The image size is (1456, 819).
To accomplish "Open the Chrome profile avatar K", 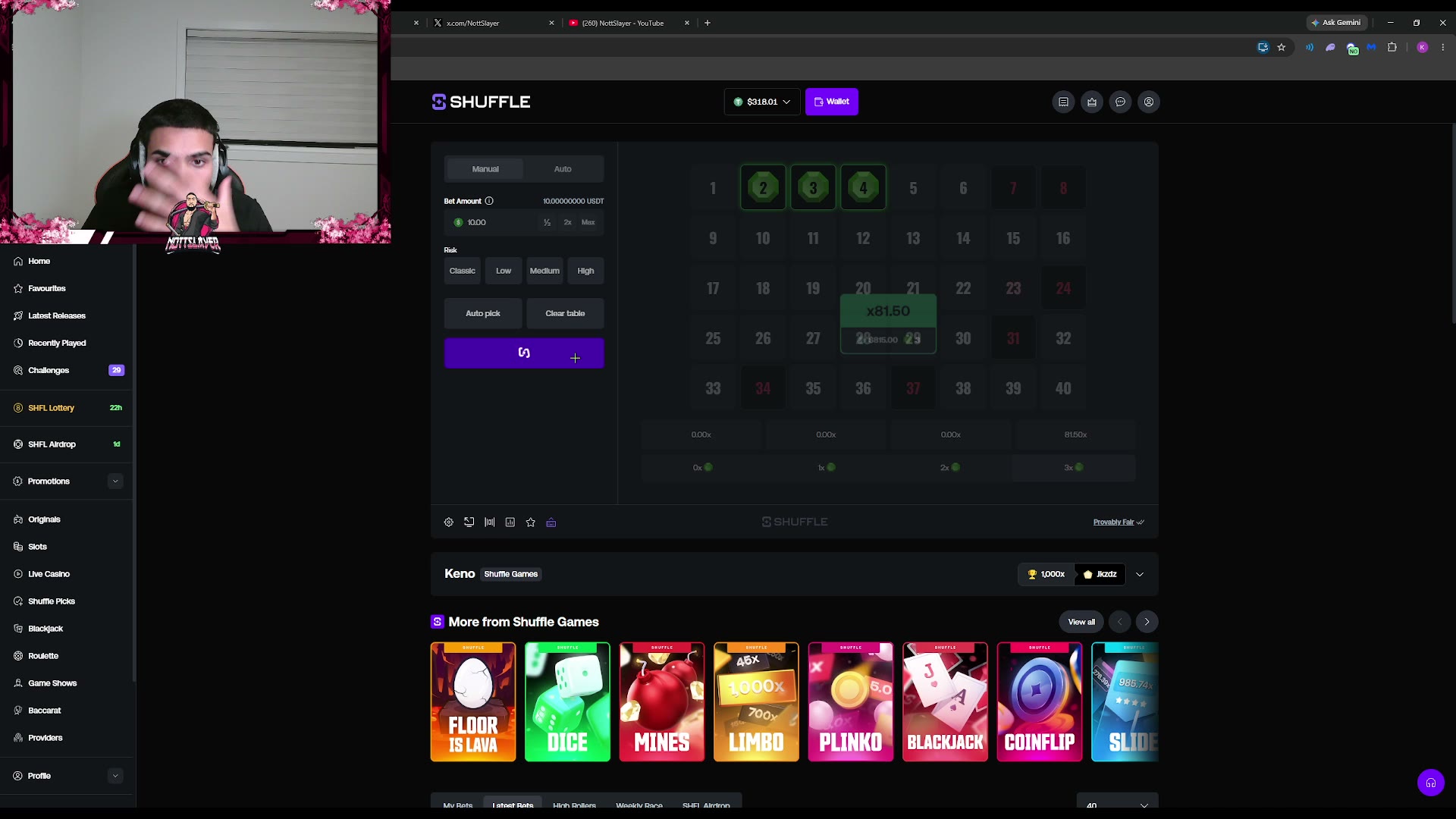I will (x=1423, y=47).
